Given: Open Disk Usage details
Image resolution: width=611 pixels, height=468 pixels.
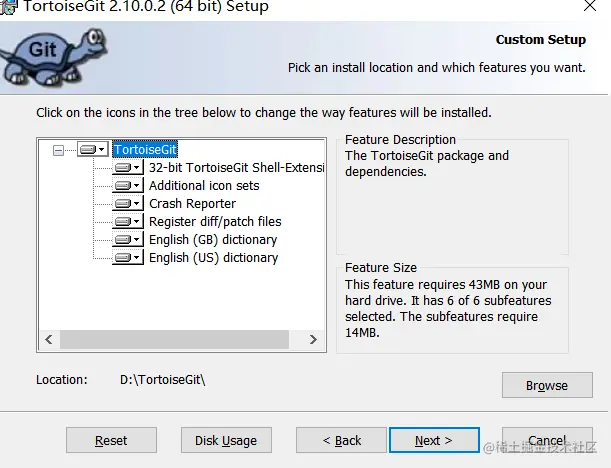Looking at the screenshot, I should [226, 440].
